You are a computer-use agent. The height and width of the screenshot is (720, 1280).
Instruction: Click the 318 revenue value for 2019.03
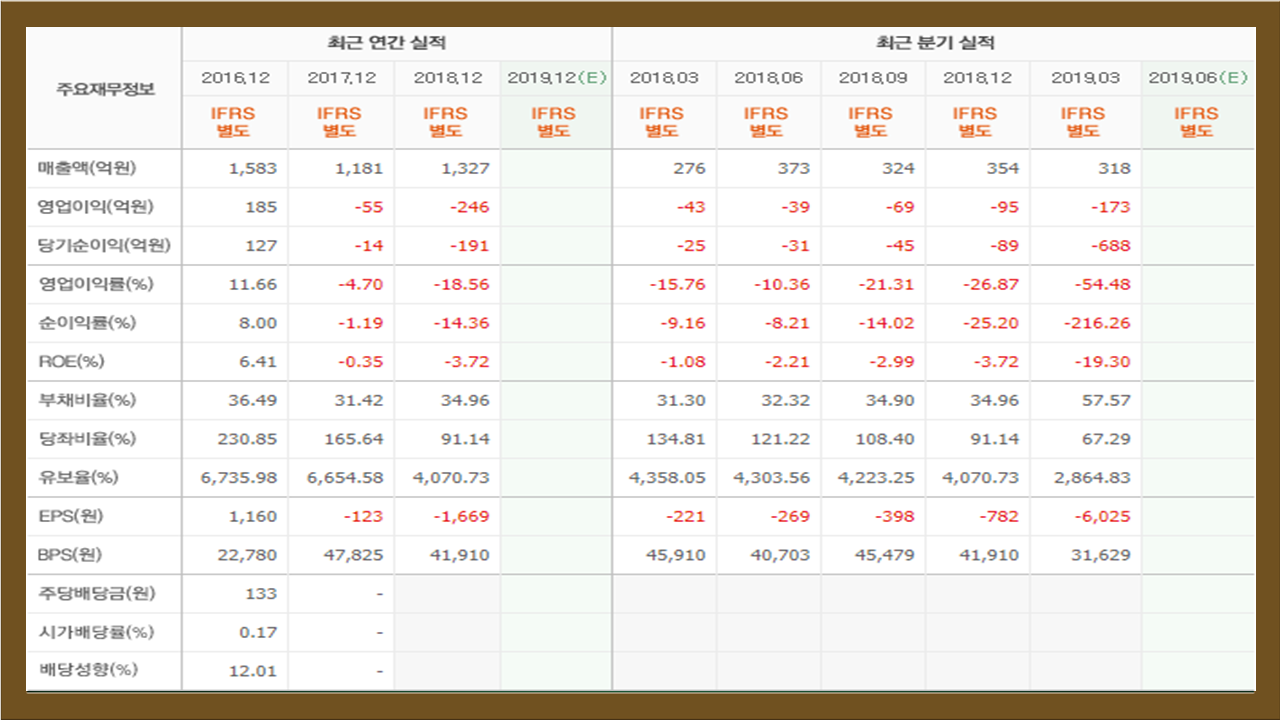click(x=1116, y=168)
